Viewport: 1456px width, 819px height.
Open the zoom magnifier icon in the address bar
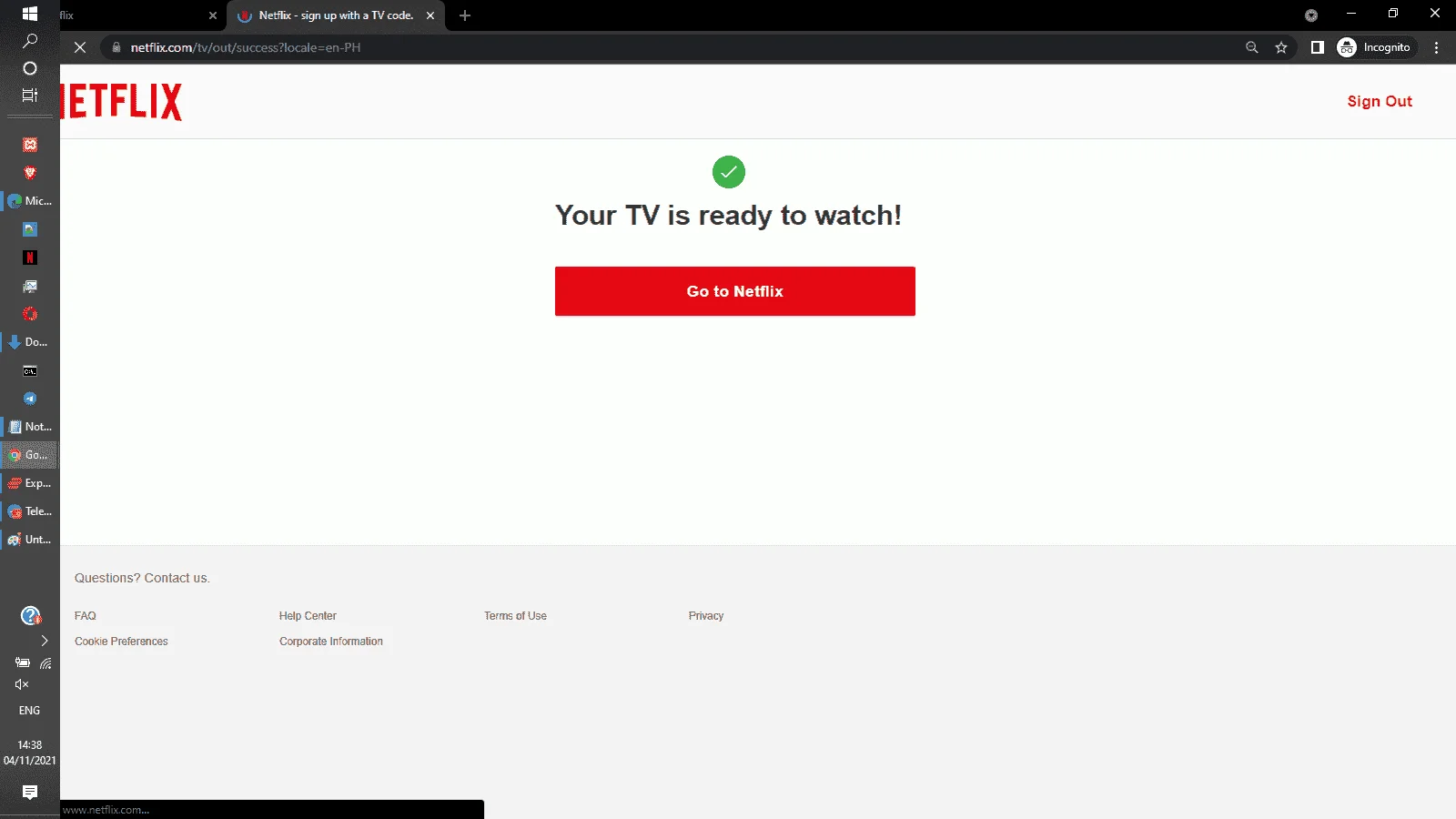[x=1252, y=47]
